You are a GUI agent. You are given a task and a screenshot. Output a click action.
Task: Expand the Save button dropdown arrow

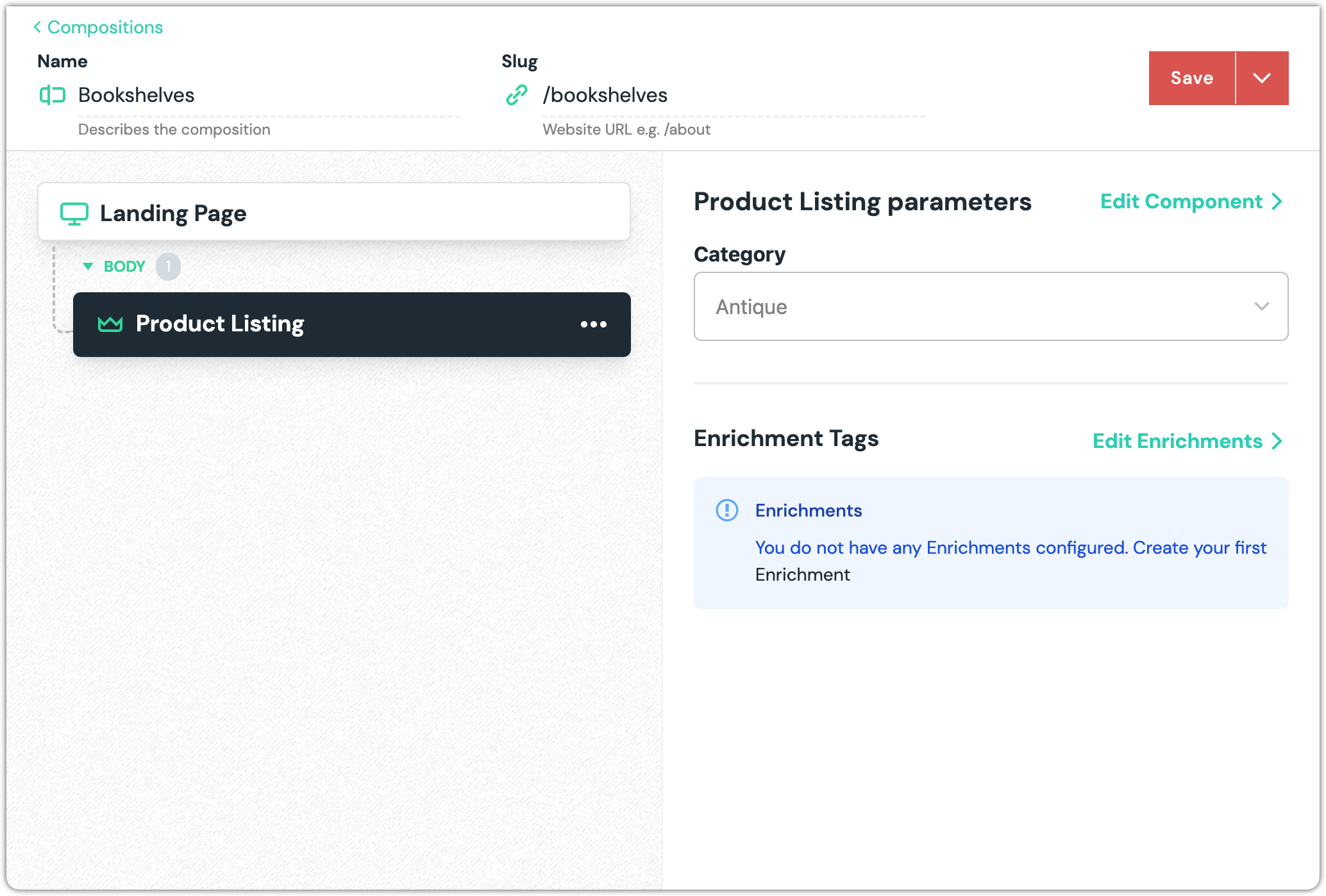pyautogui.click(x=1261, y=78)
